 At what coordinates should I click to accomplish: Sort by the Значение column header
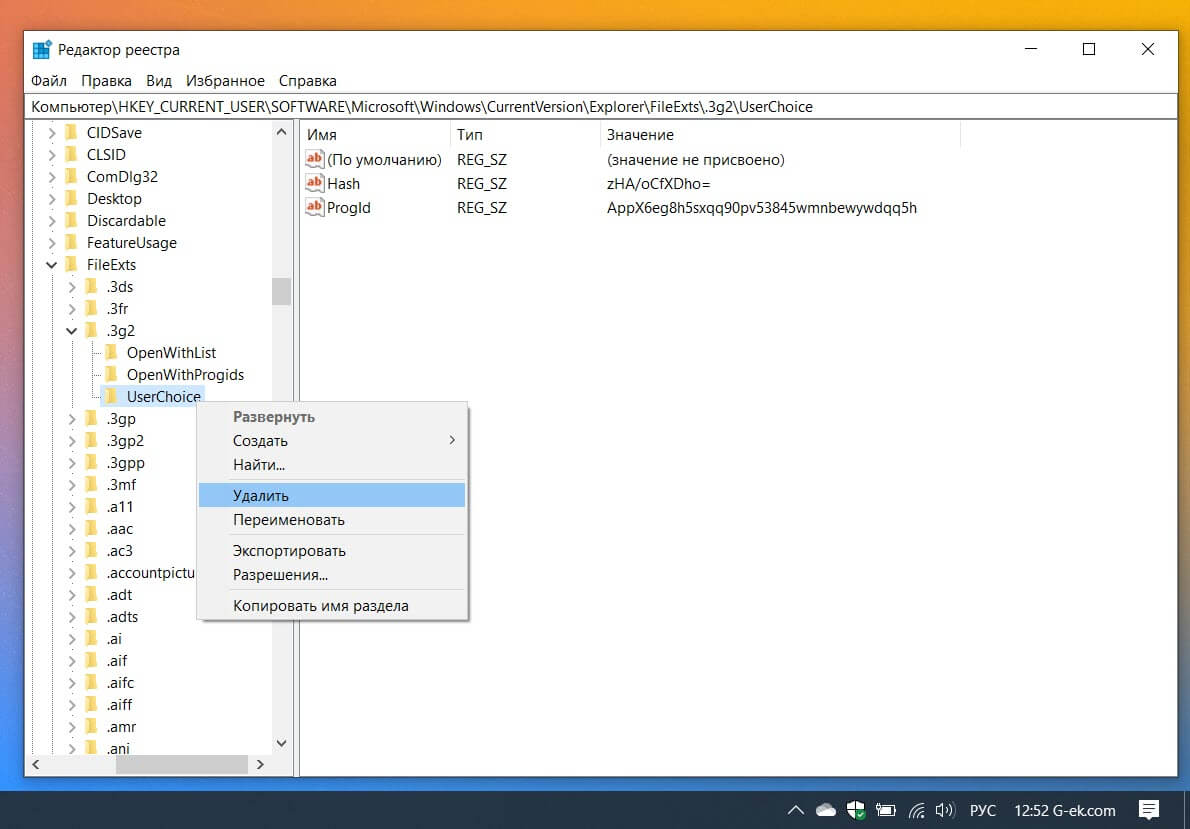780,134
